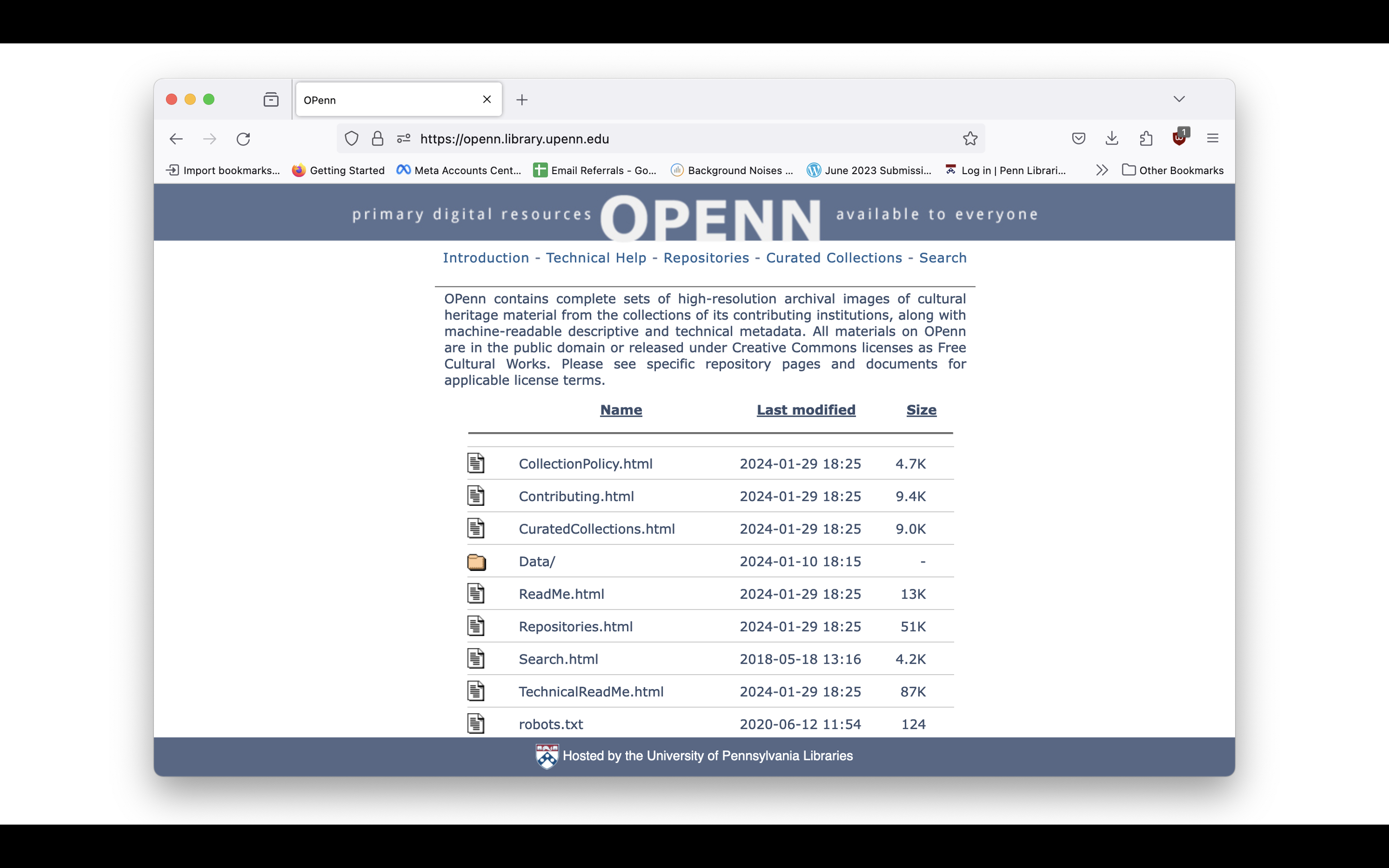Viewport: 1389px width, 868px height.
Task: Open Repositories.html file link
Action: 576,626
